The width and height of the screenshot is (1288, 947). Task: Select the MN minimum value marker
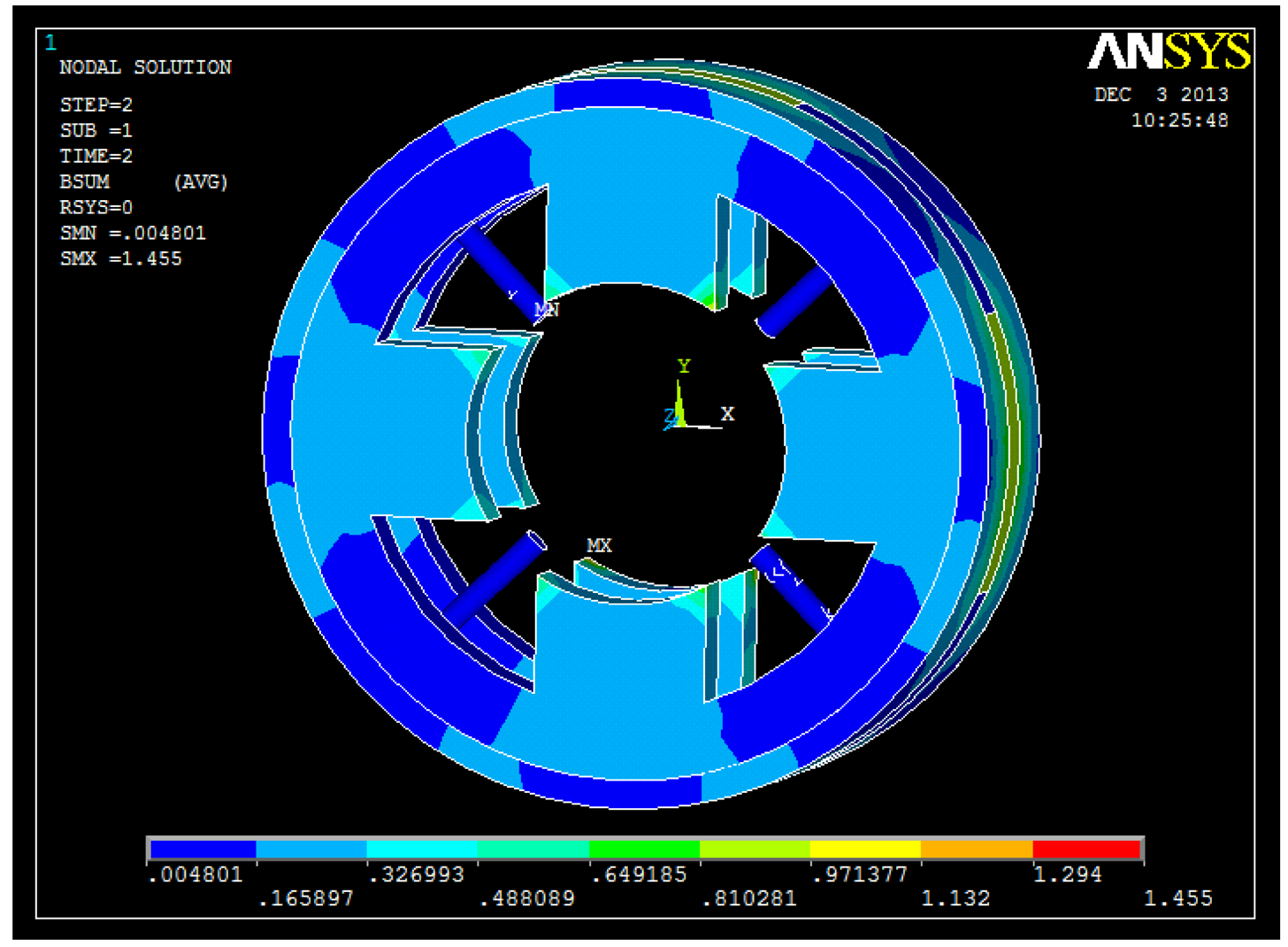(x=547, y=309)
